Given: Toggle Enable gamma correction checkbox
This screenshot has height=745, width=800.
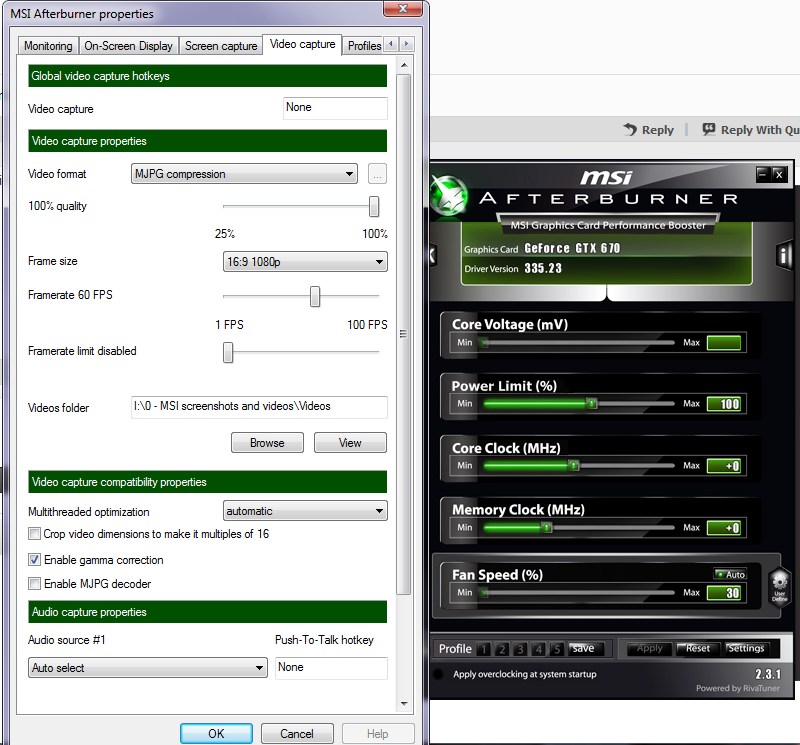Looking at the screenshot, I should (x=34, y=560).
